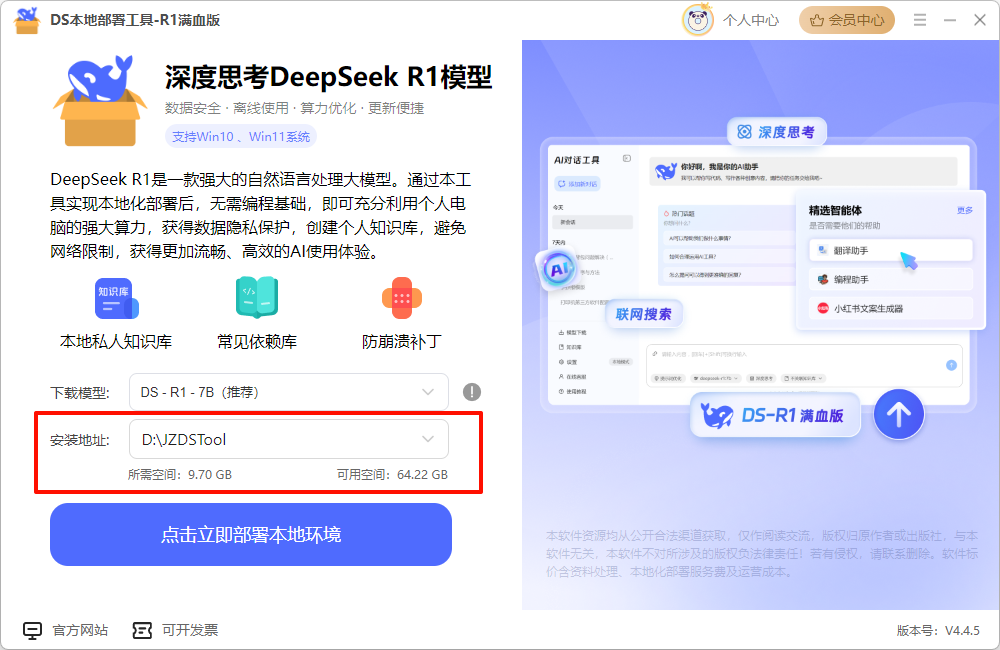The image size is (1000, 650).
Task: Close the deployment tool window
Action: [x=980, y=20]
